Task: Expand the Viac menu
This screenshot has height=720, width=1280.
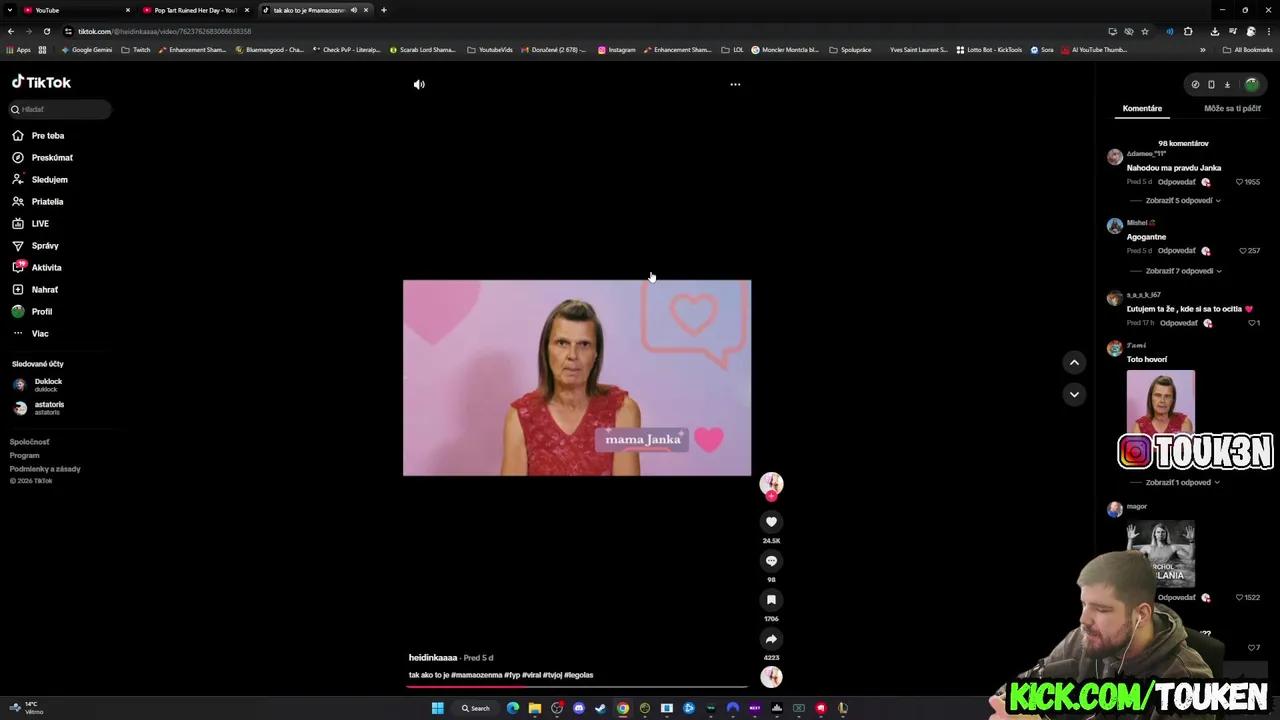Action: [x=39, y=334]
